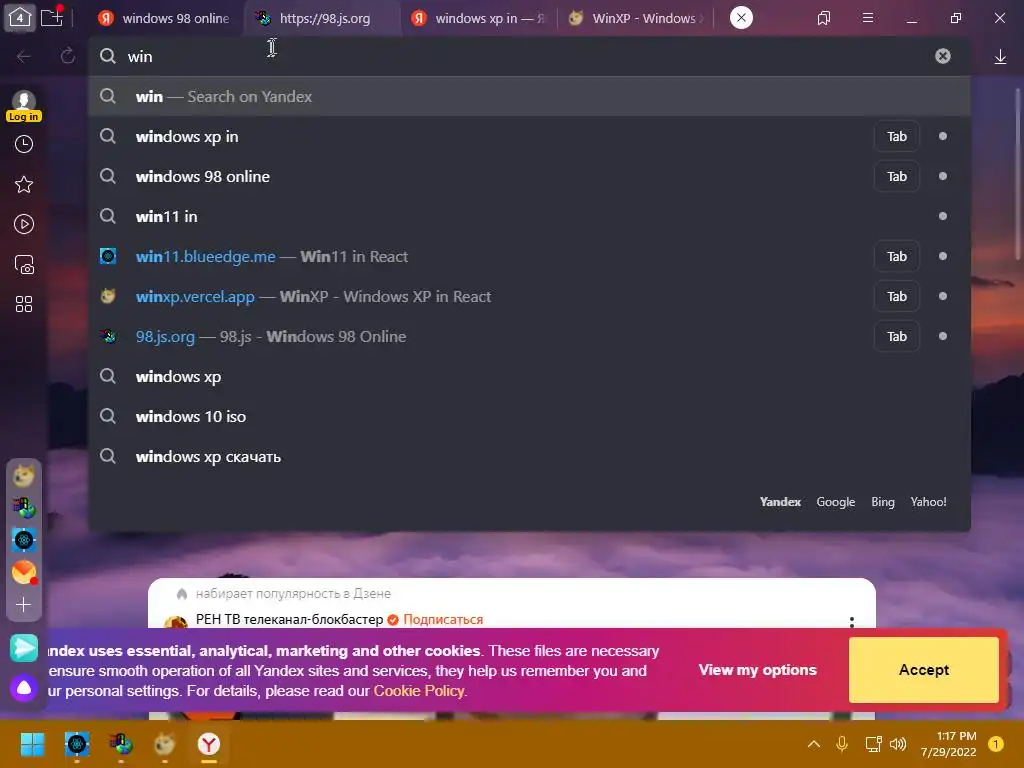
Task: Open the Alice assistant purple icon
Action: pyautogui.click(x=24, y=688)
